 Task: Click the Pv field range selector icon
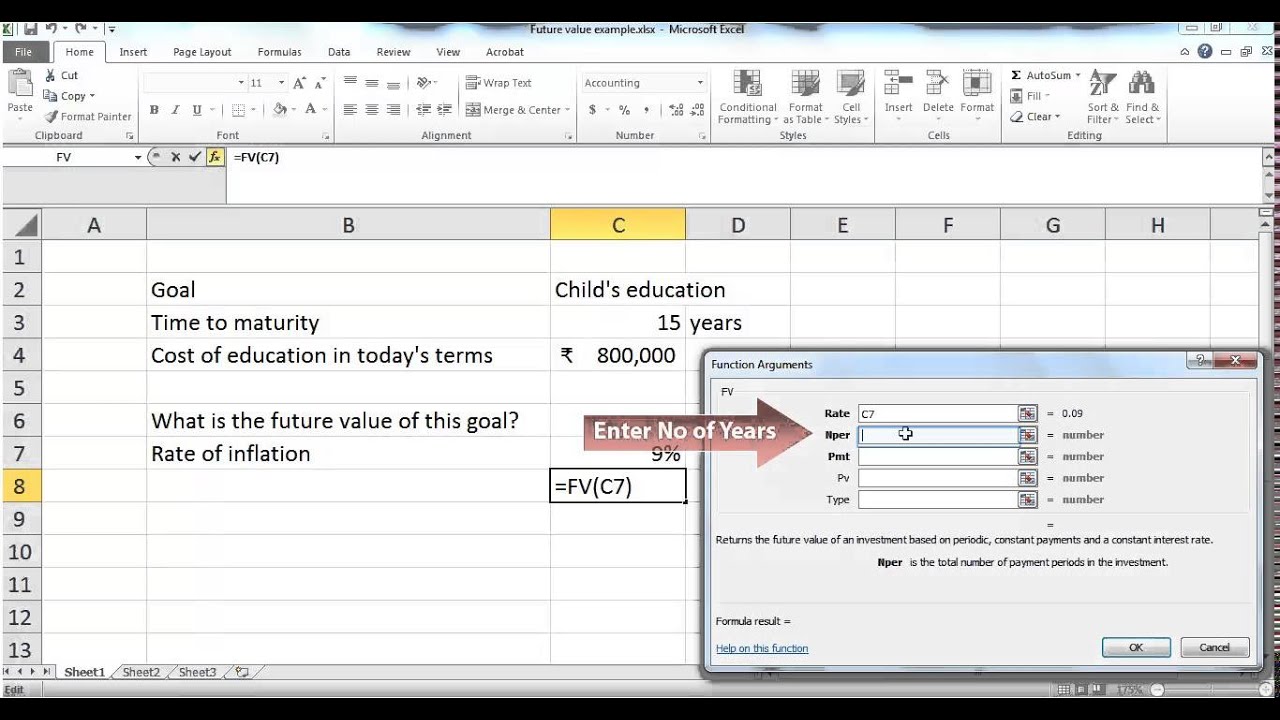pyautogui.click(x=1027, y=478)
